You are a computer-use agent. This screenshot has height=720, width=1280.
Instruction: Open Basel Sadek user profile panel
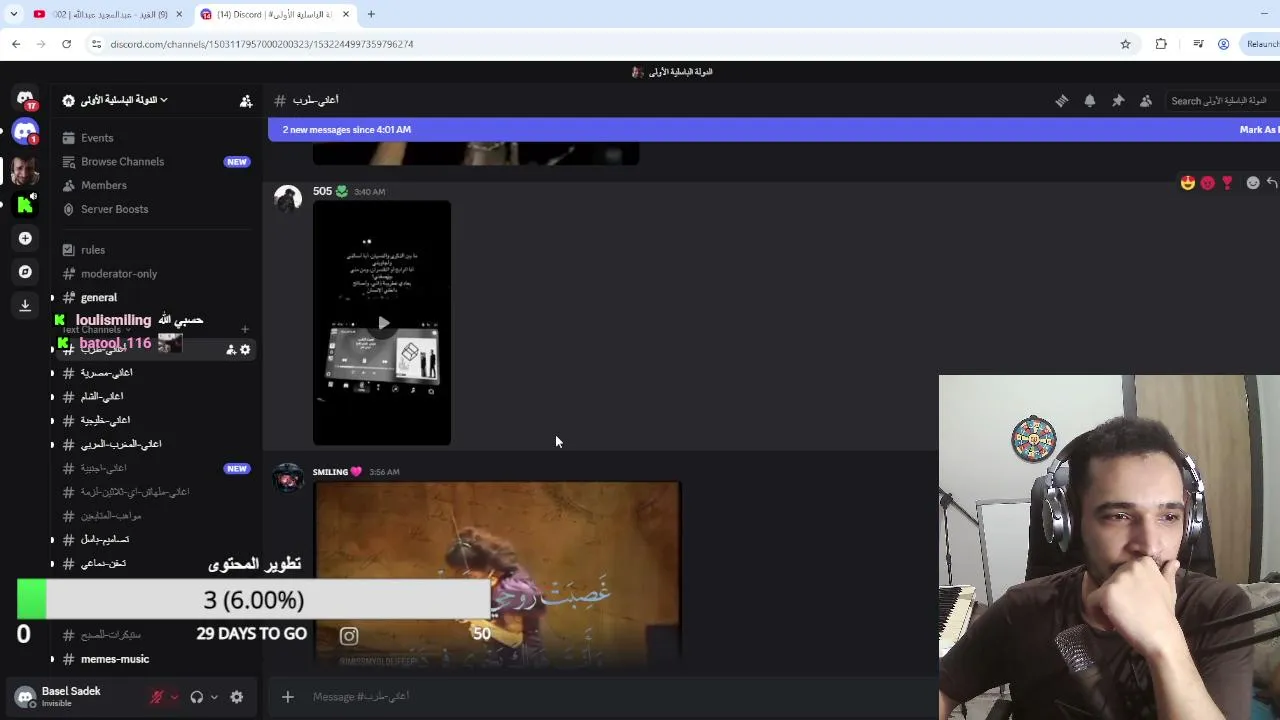[x=70, y=696]
